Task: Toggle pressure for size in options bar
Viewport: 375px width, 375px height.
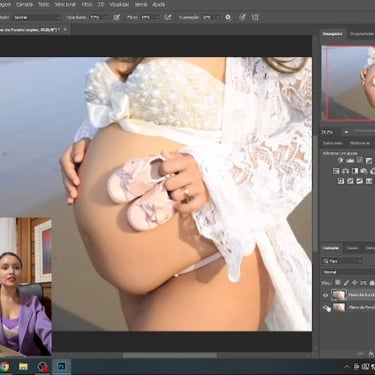Action: click(243, 17)
